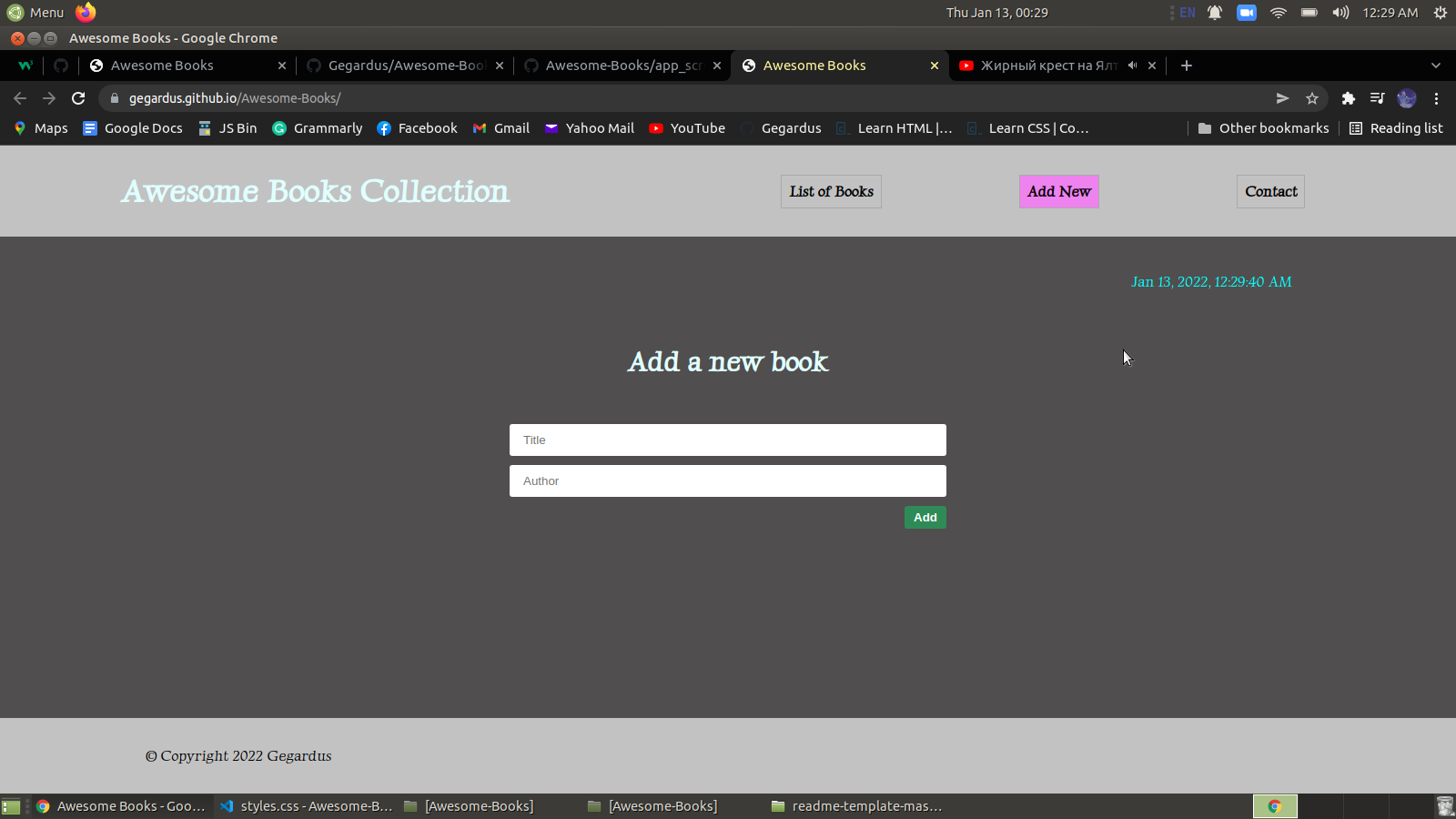
Task: Click the Chrome workspace thumbnail in bottom panel
Action: (1275, 806)
